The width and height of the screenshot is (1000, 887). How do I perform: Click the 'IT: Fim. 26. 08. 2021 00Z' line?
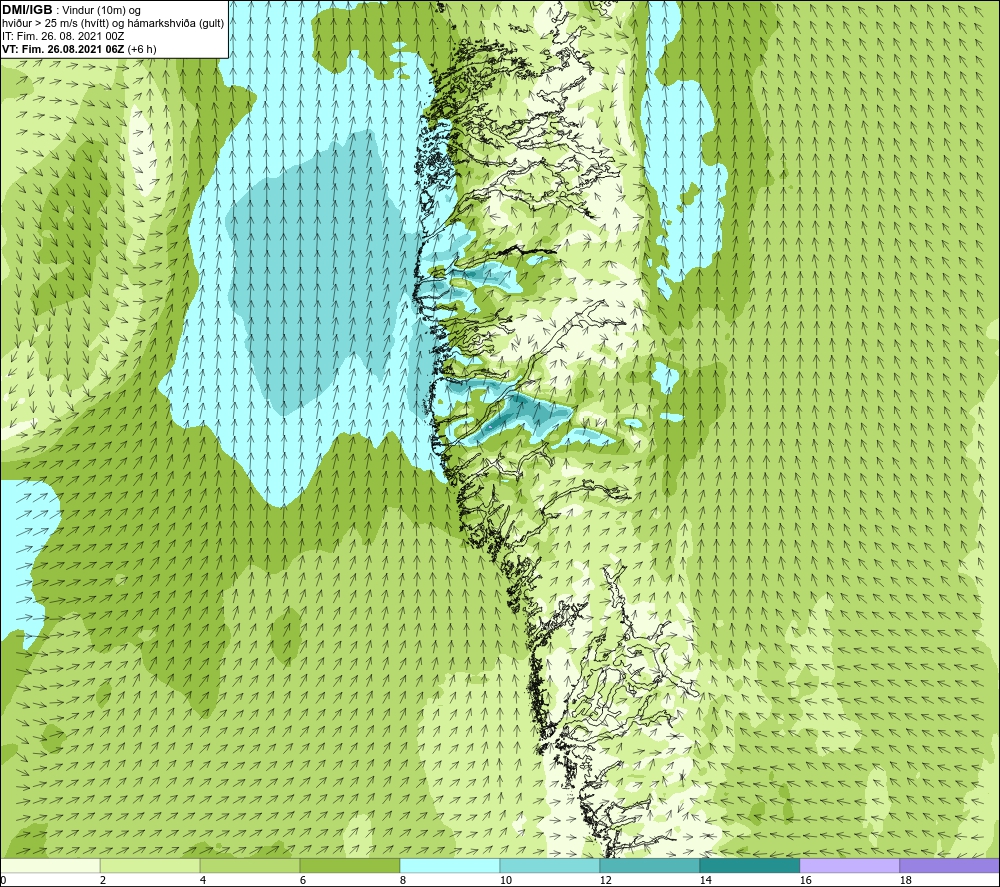click(63, 36)
